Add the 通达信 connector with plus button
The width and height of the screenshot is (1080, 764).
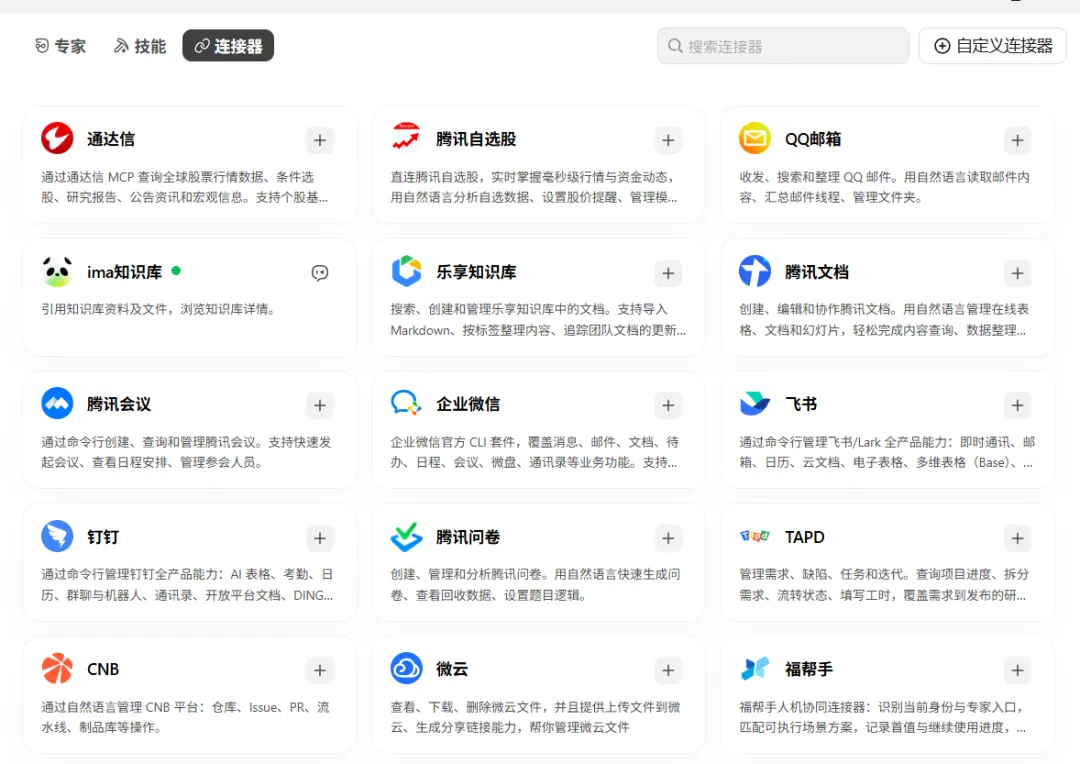(x=320, y=141)
